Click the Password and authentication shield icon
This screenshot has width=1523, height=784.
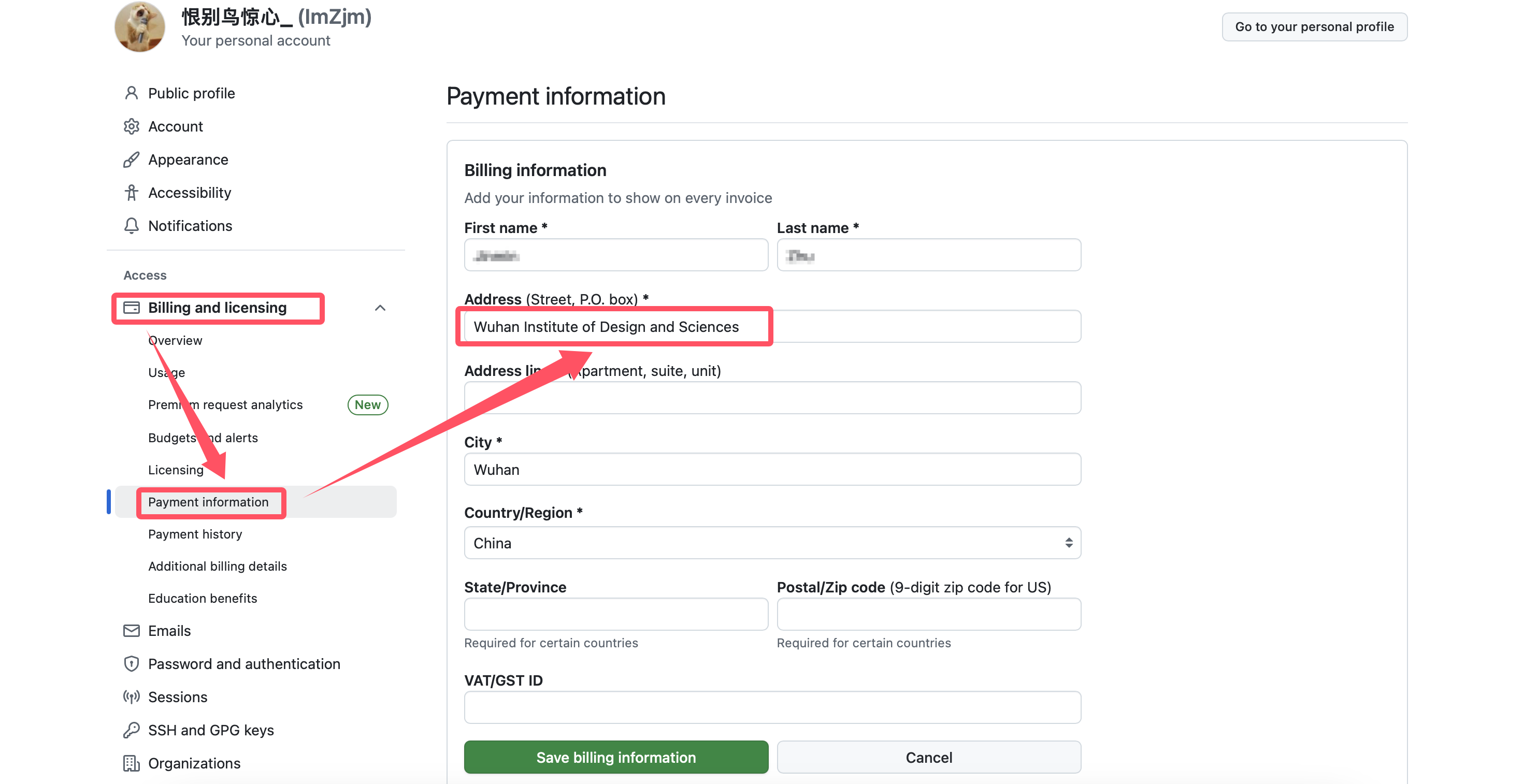(x=131, y=664)
